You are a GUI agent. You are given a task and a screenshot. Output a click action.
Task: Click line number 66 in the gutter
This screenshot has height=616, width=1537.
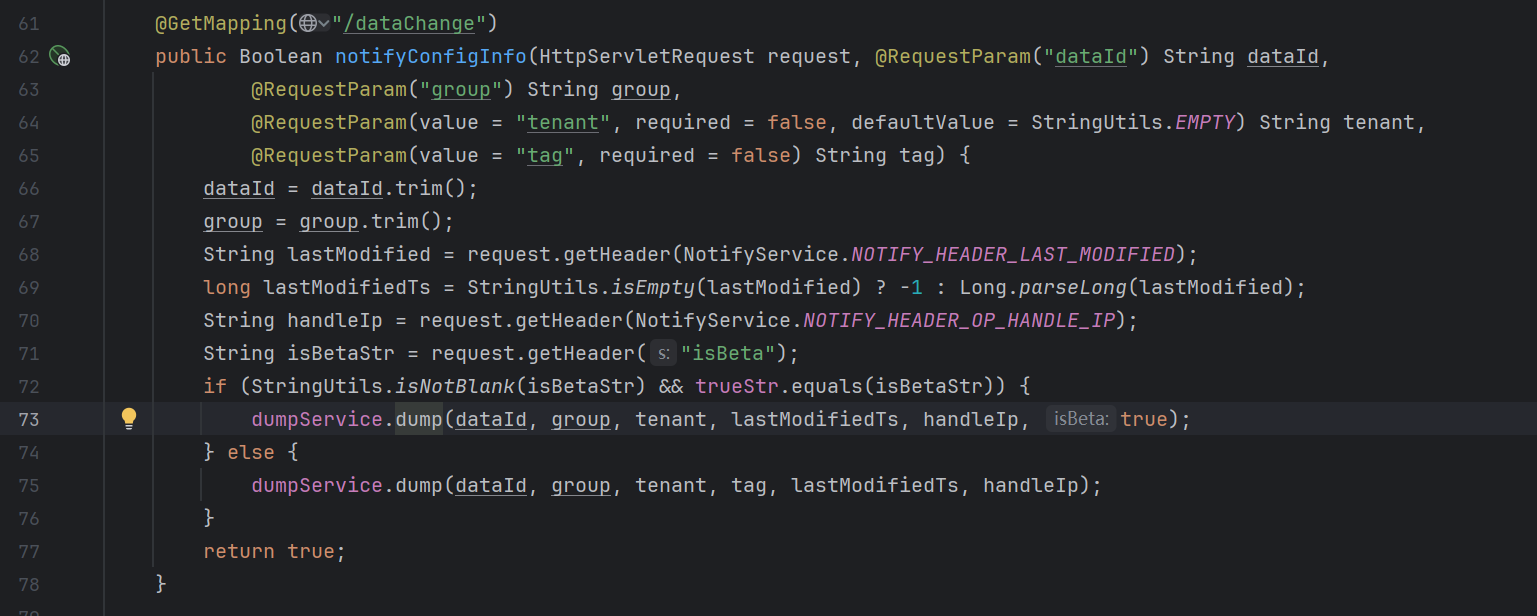28,188
